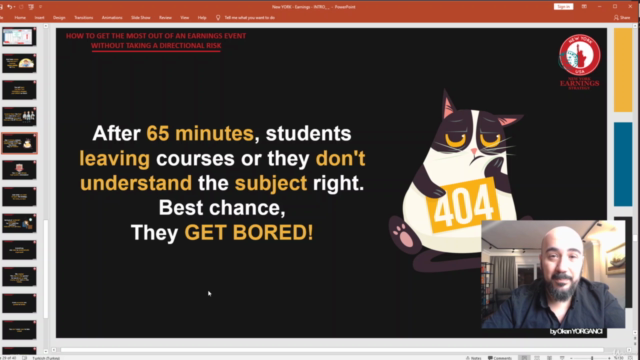This screenshot has width=640, height=360.
Task: Switch to Reading View icon in status bar
Action: click(x=549, y=358)
